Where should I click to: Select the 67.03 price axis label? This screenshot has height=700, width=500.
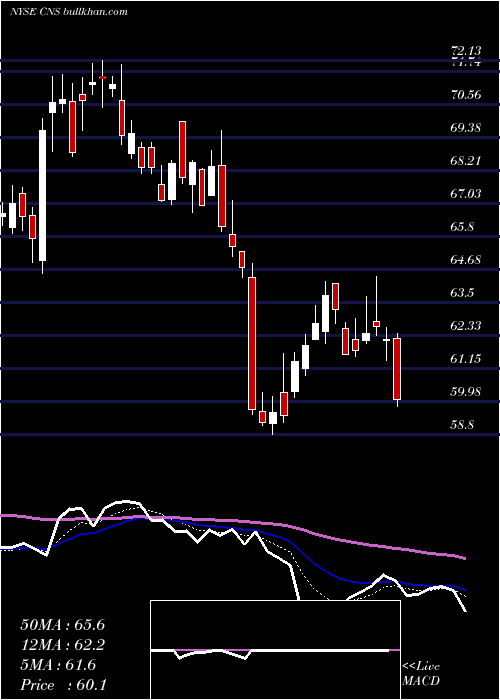point(466,193)
